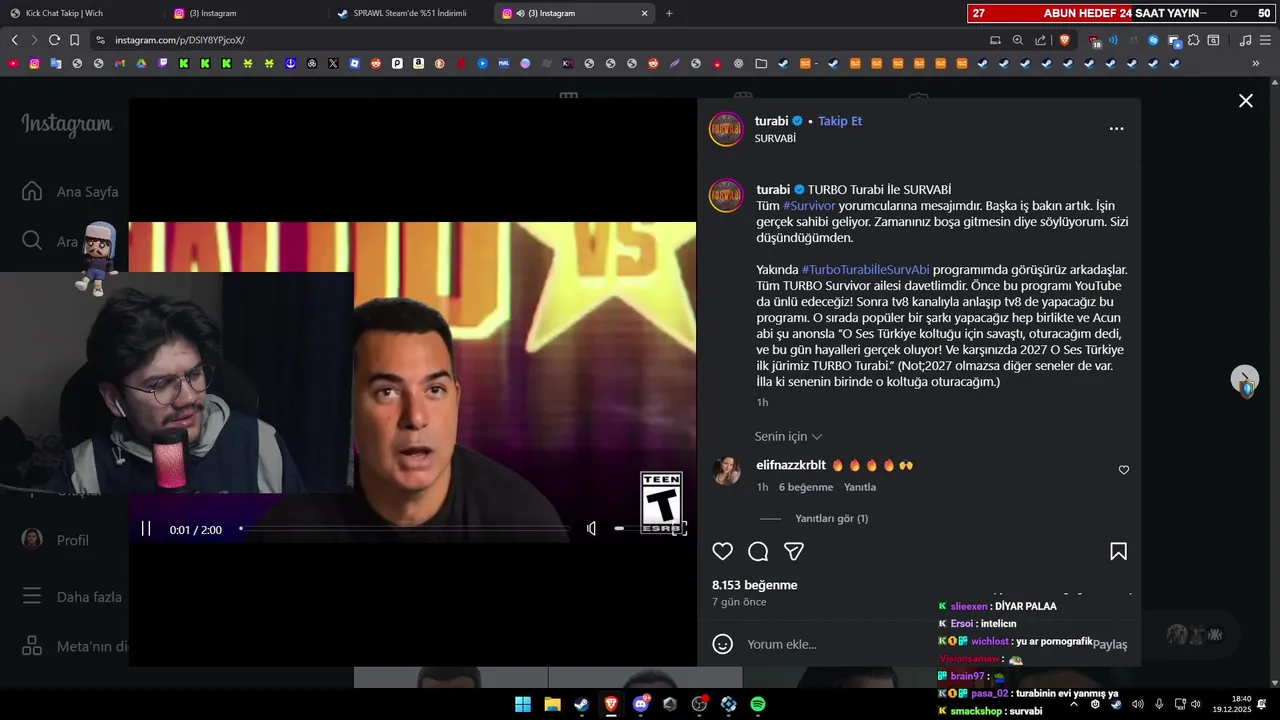This screenshot has width=1280, height=720.
Task: Open Brave Shields lion icon
Action: (1064, 40)
